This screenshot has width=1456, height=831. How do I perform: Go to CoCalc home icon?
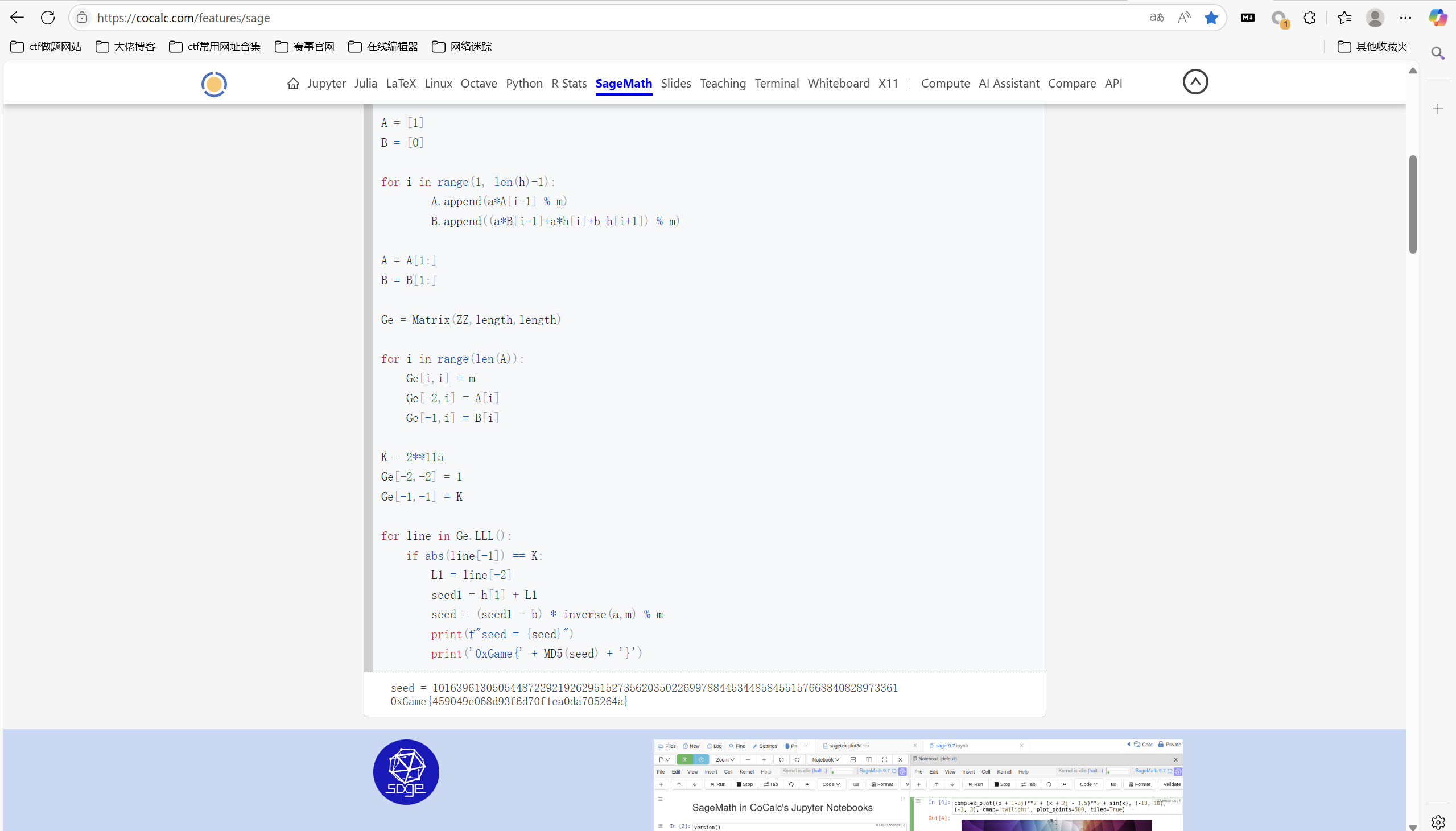(293, 84)
